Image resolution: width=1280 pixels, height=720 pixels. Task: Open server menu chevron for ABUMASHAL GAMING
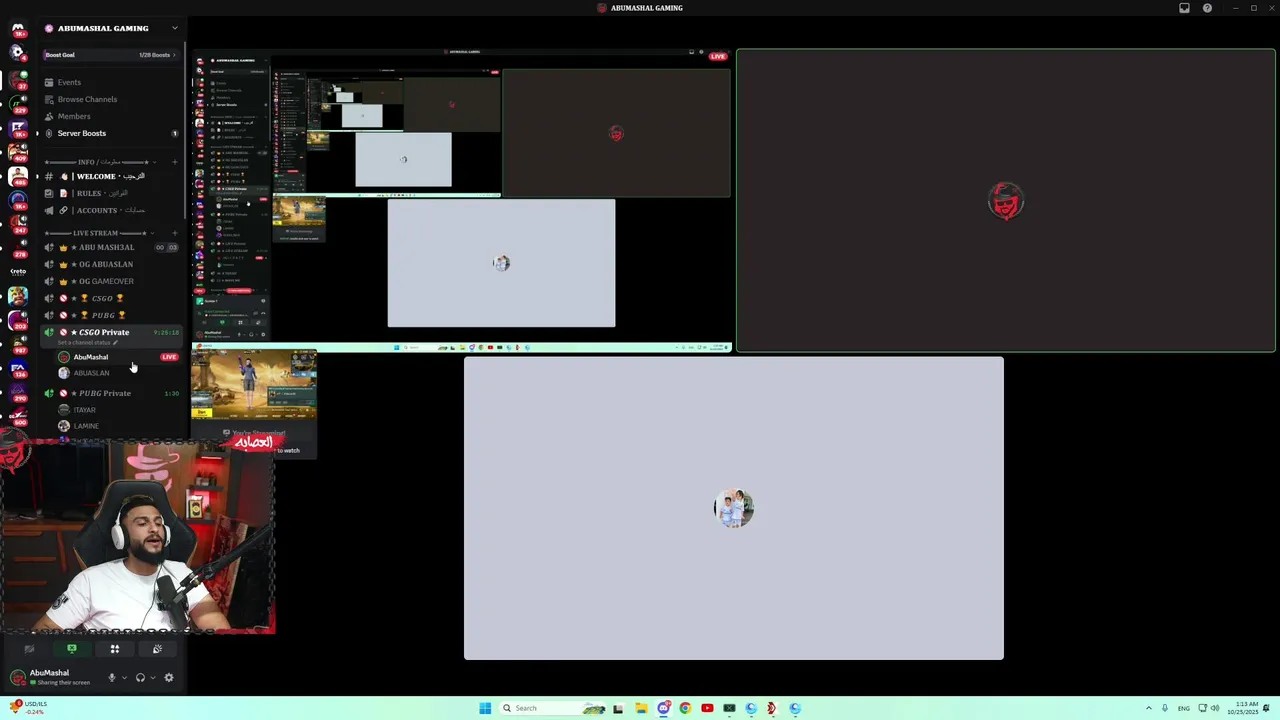[174, 28]
